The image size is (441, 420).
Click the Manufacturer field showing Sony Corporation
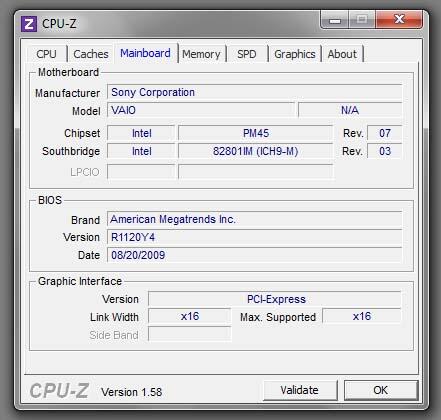click(255, 92)
